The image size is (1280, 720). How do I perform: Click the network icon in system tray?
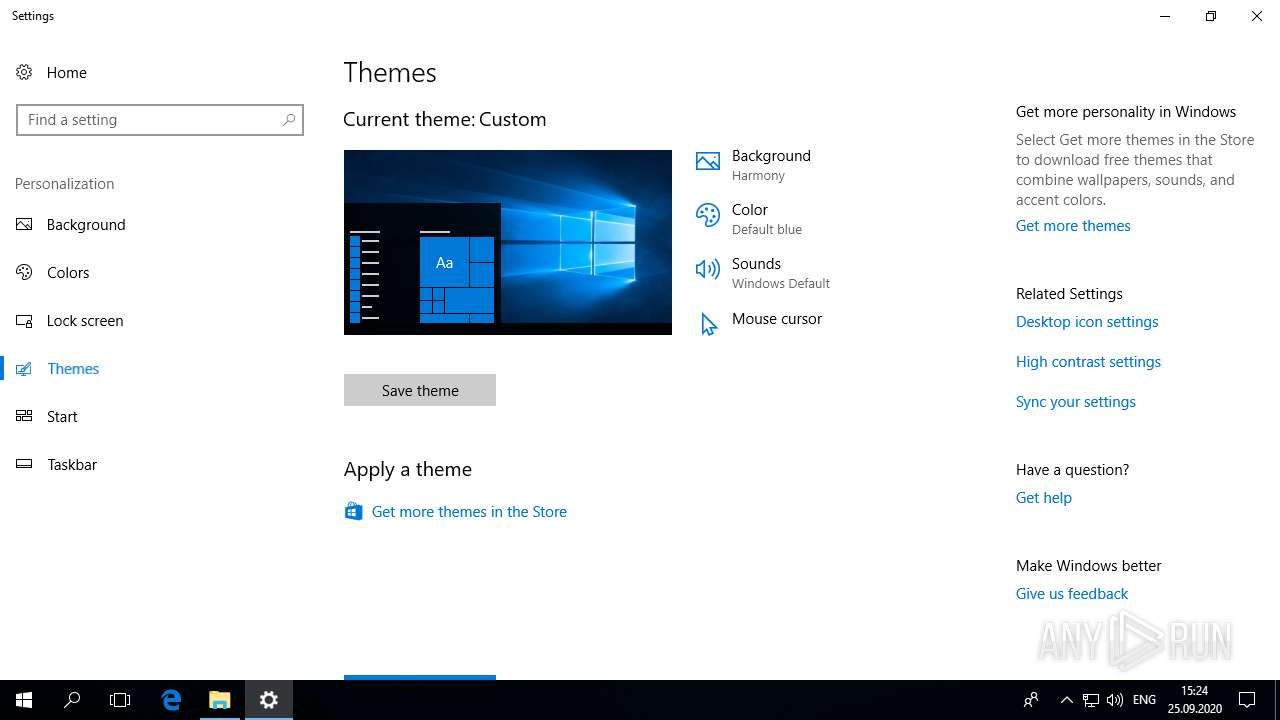(1091, 700)
